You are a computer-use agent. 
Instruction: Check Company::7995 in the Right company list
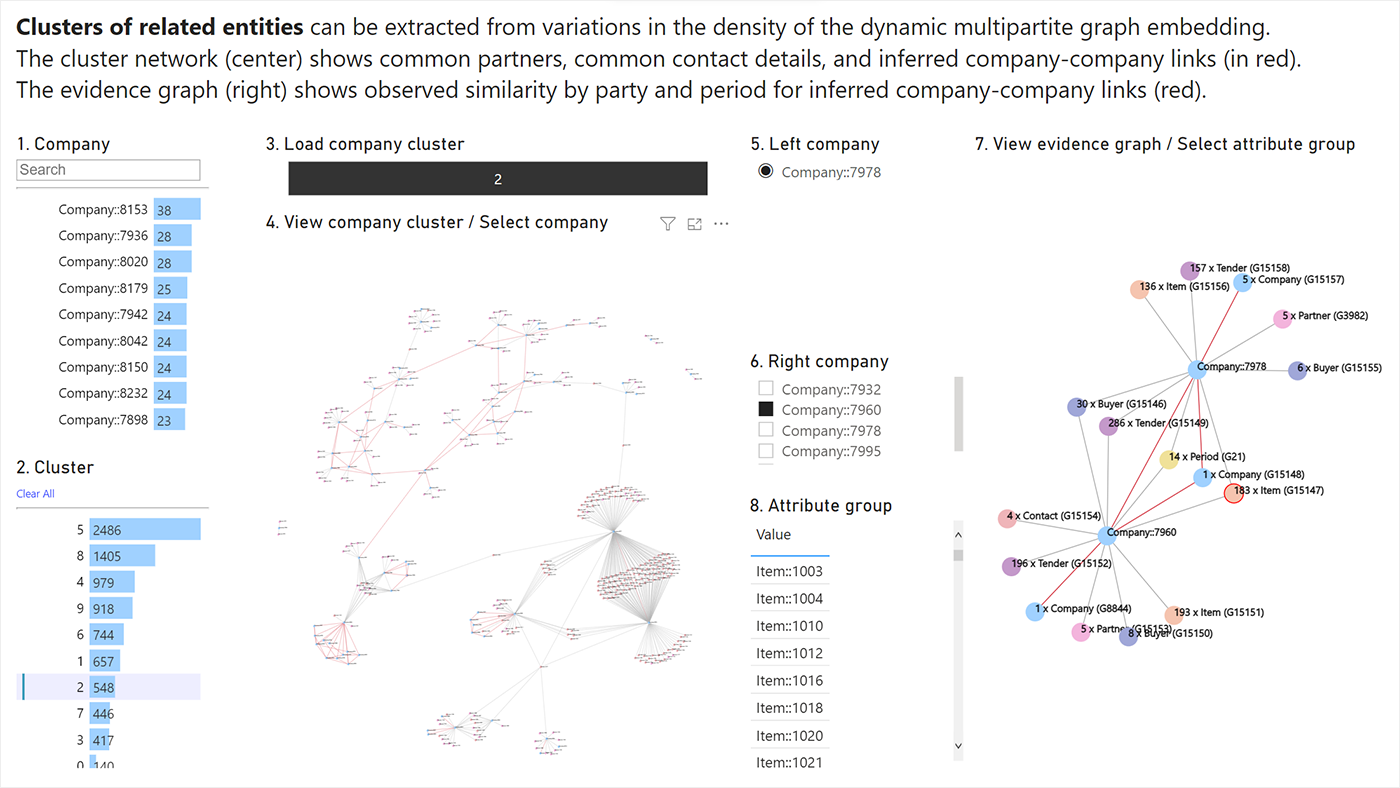point(765,451)
